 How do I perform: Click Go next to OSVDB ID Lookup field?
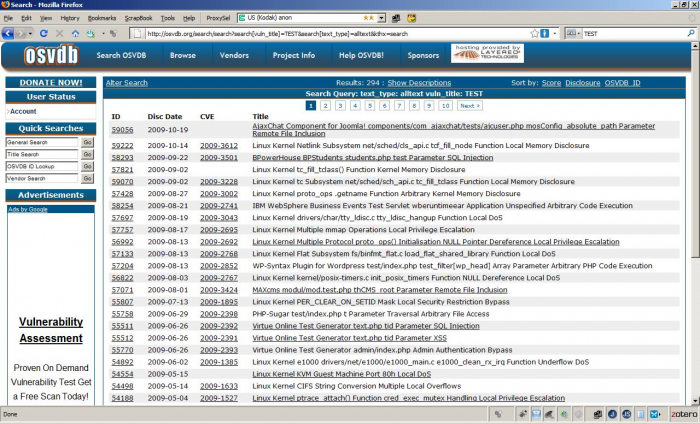click(x=88, y=166)
